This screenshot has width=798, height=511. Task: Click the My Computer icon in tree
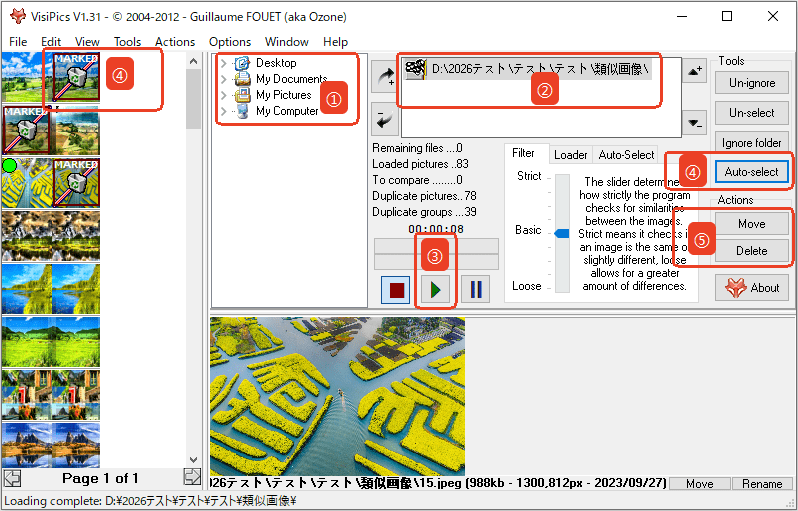[243, 111]
